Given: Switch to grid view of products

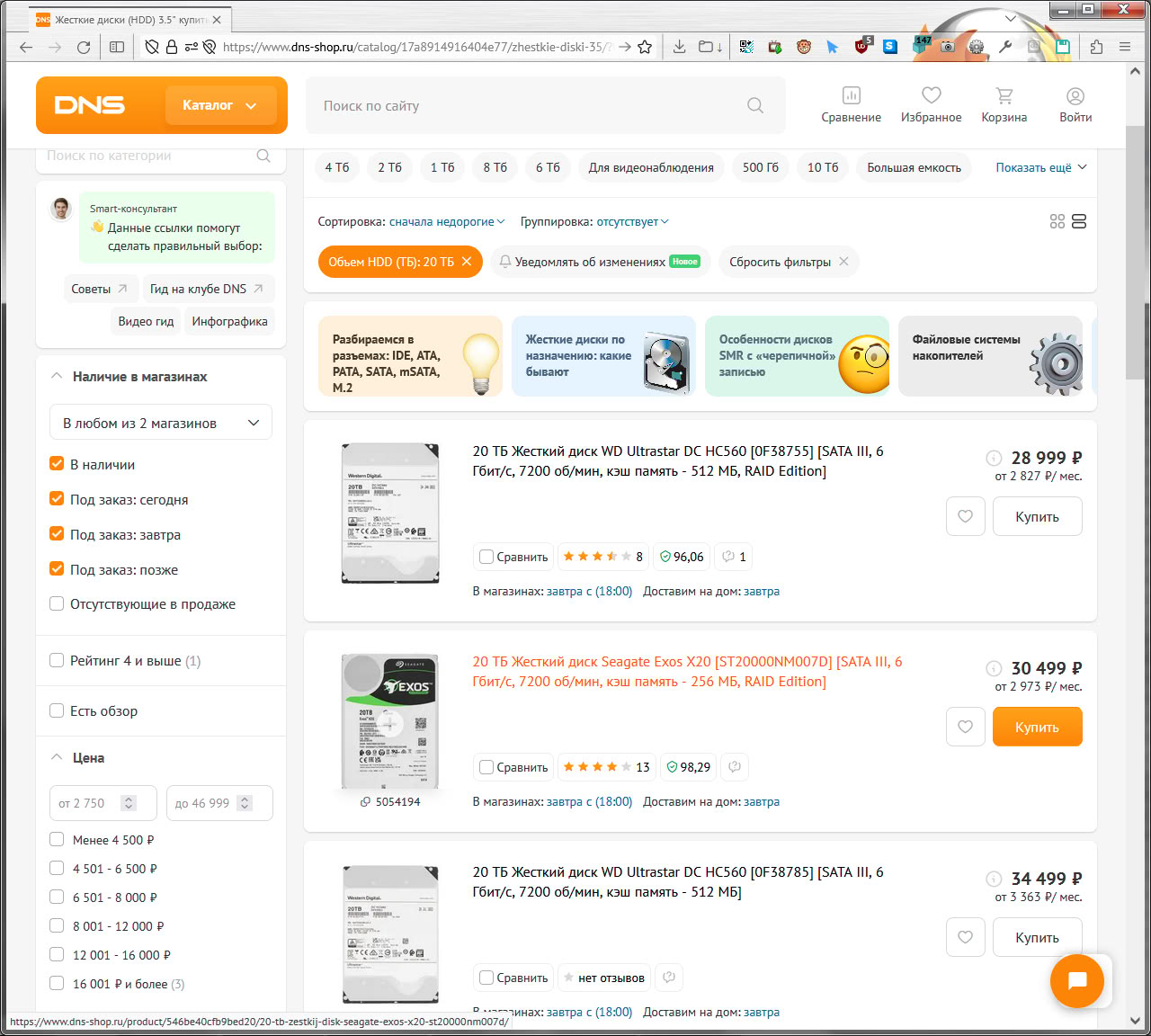Looking at the screenshot, I should (x=1057, y=221).
